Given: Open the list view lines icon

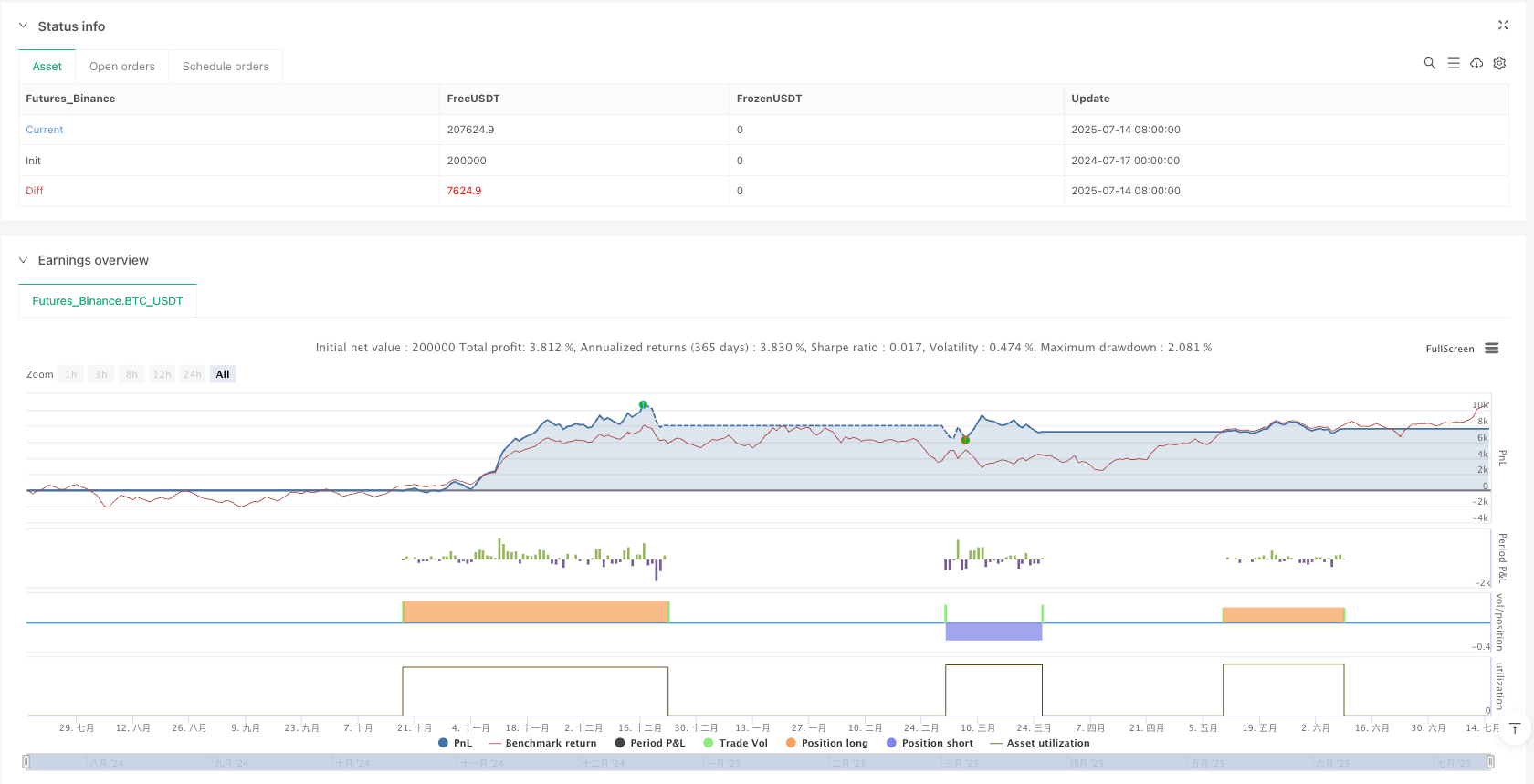Looking at the screenshot, I should coord(1454,63).
